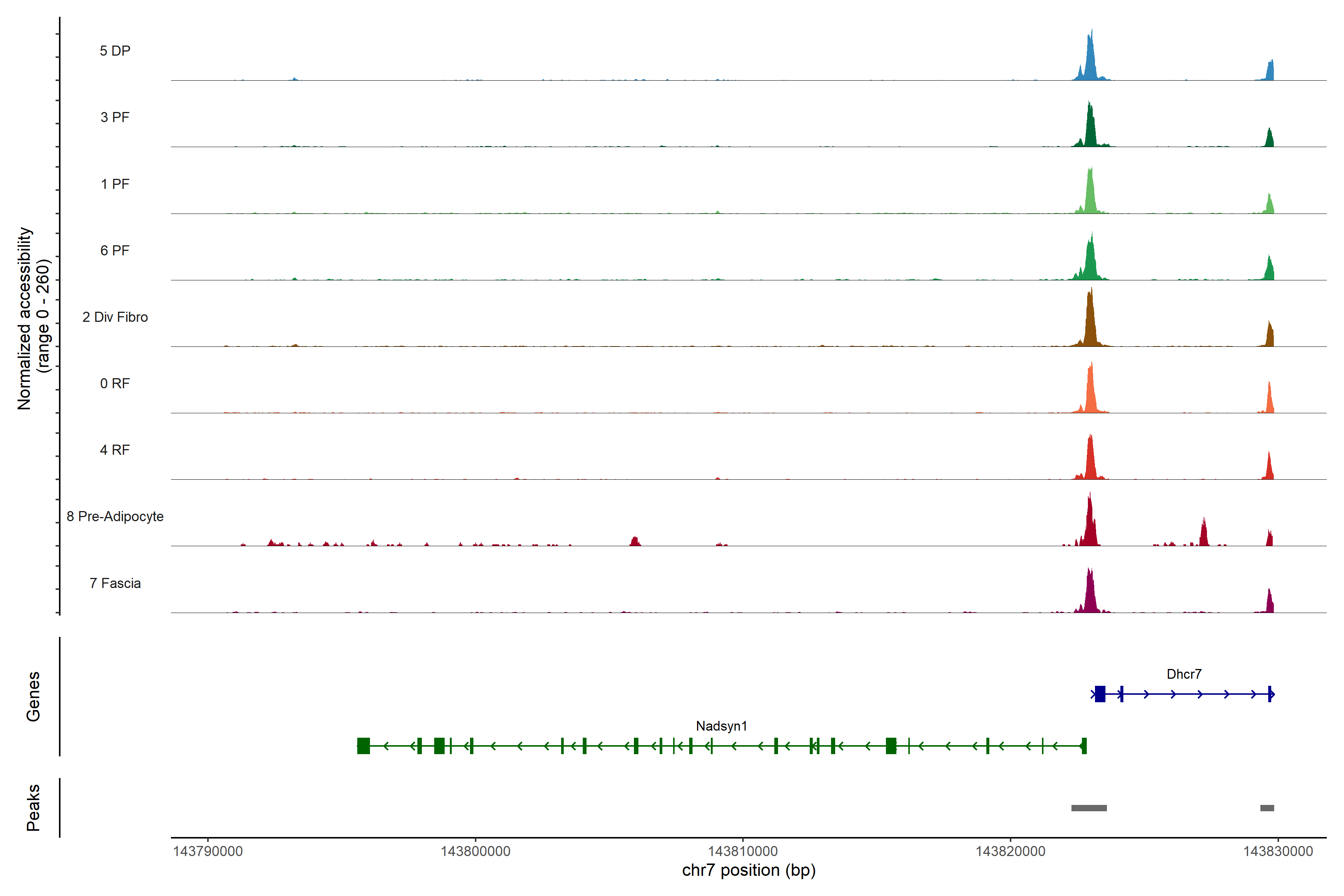Click the 3 PF track label
Screen dimensions: 1344x896
(x=115, y=117)
